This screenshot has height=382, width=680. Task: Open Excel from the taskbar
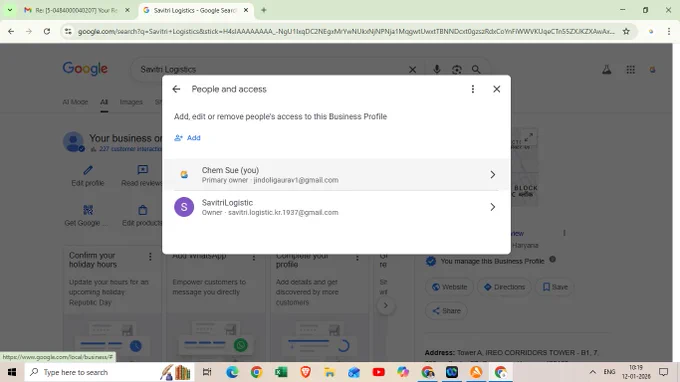pos(281,372)
